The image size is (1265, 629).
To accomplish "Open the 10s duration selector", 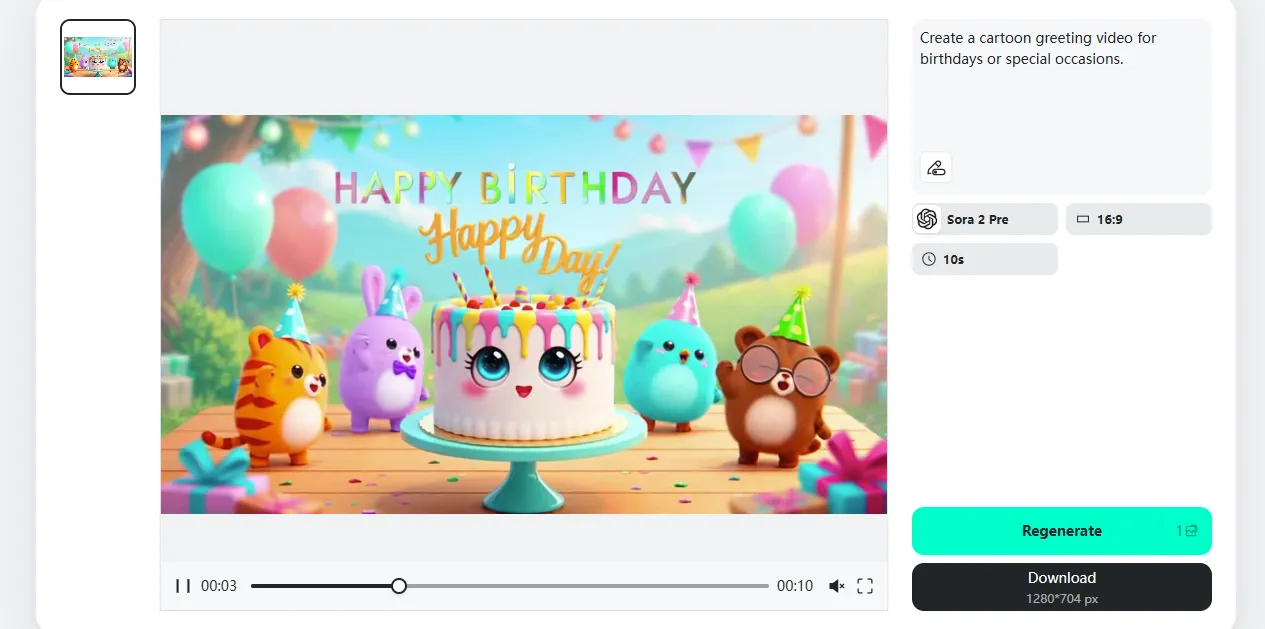I will coord(984,258).
